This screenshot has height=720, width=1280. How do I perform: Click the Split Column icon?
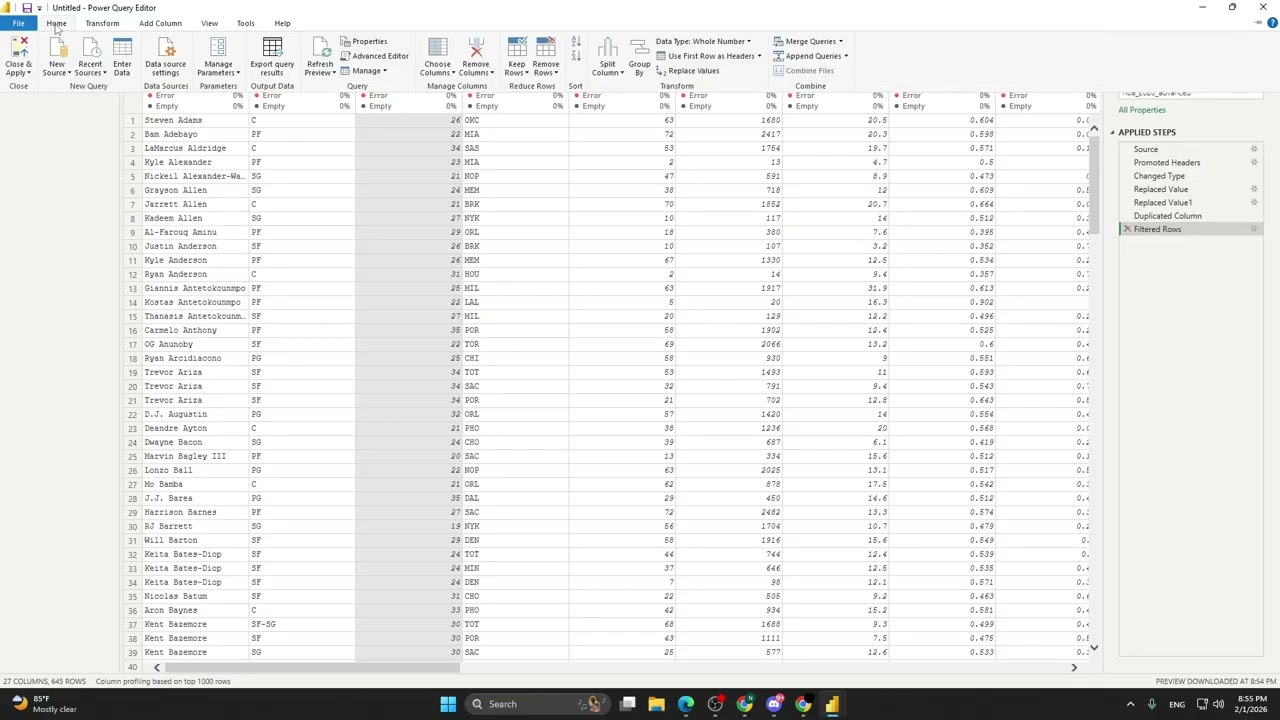[x=608, y=49]
